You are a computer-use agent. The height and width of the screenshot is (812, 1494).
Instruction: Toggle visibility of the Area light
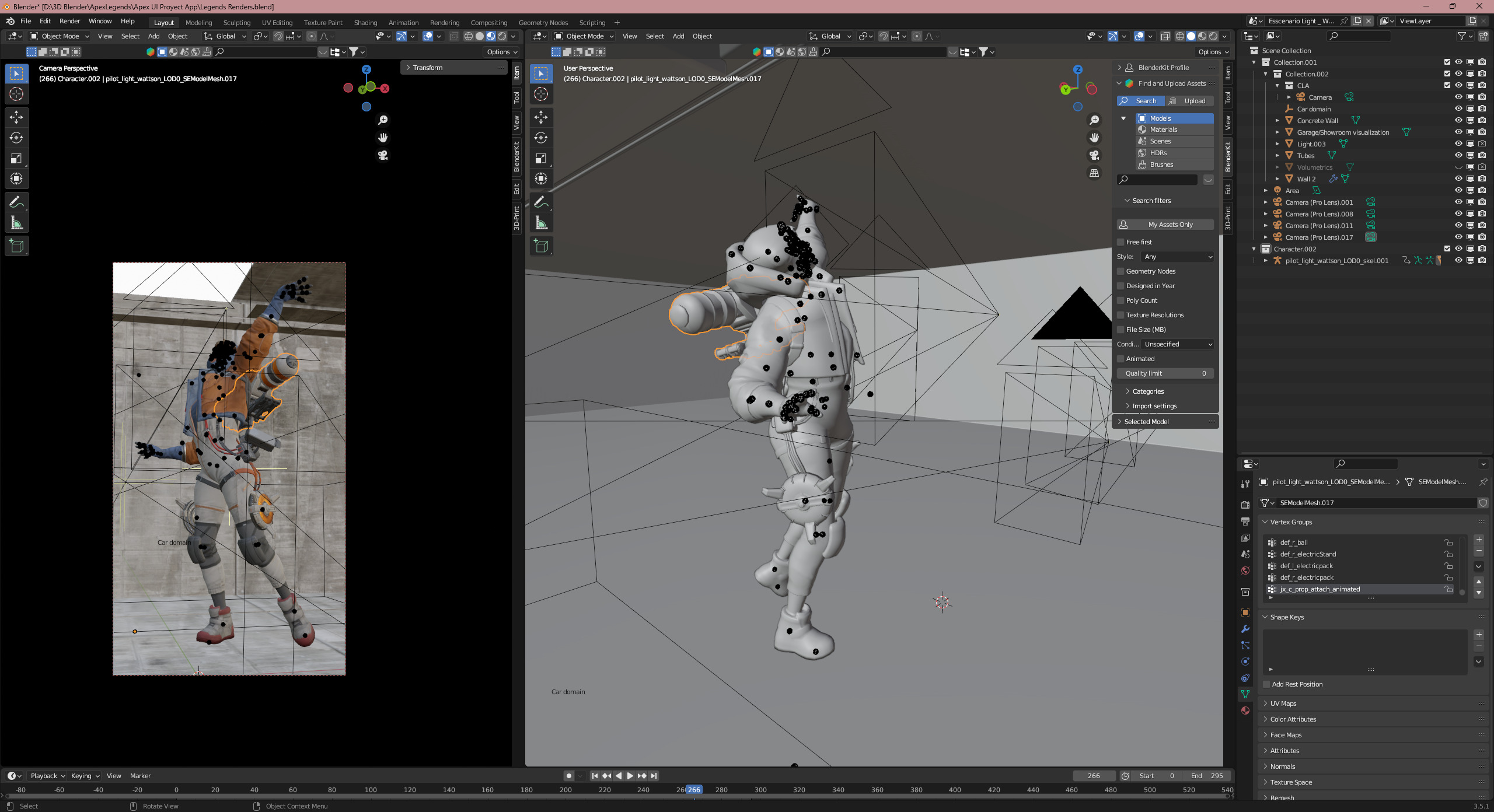(1458, 191)
